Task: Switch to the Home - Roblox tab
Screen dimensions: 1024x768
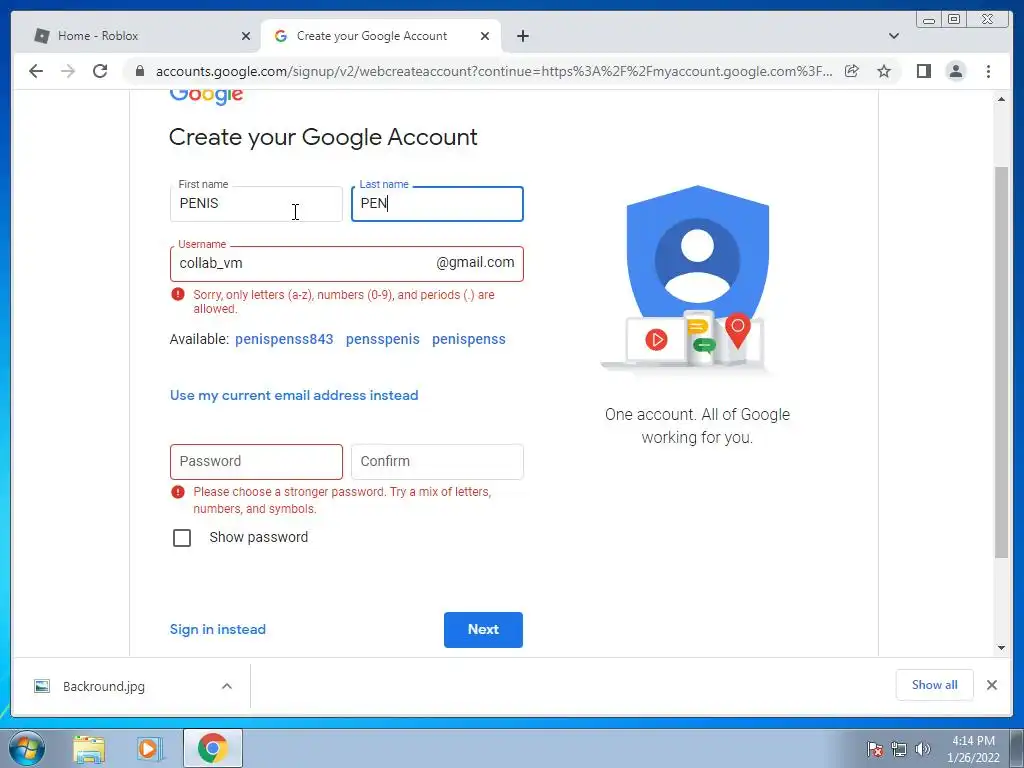Action: 135,36
